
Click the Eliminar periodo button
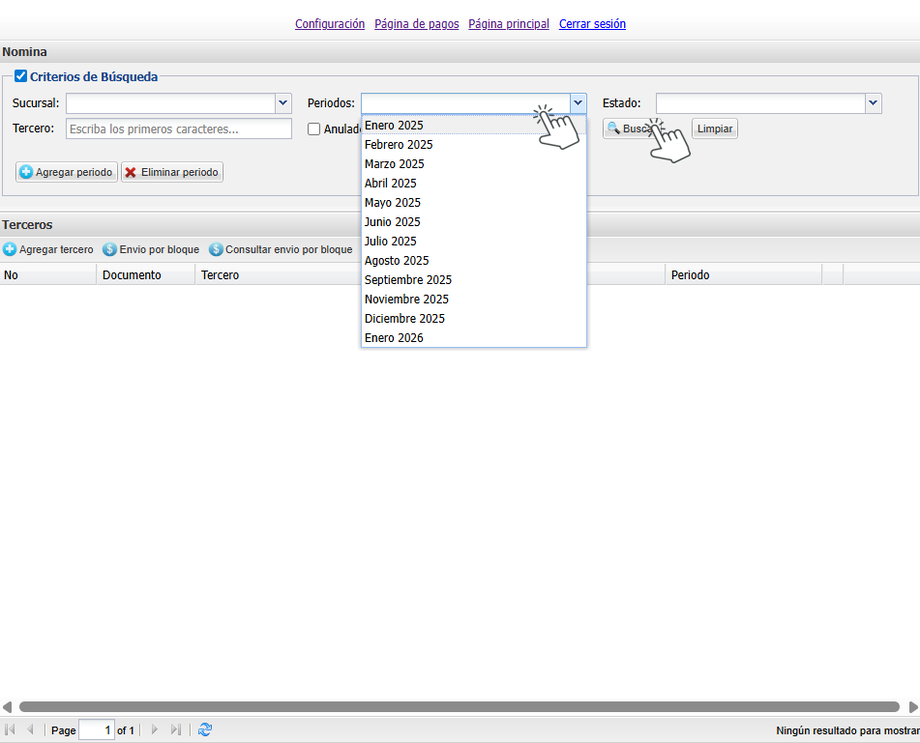(172, 172)
